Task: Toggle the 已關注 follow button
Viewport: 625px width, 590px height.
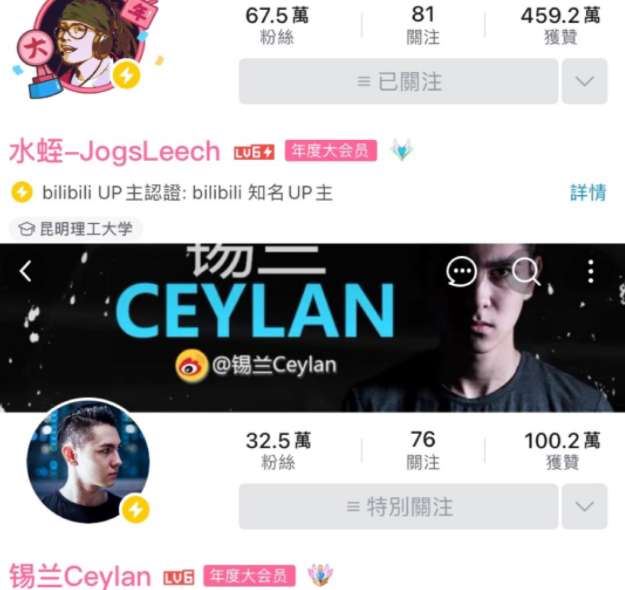Action: pos(398,81)
